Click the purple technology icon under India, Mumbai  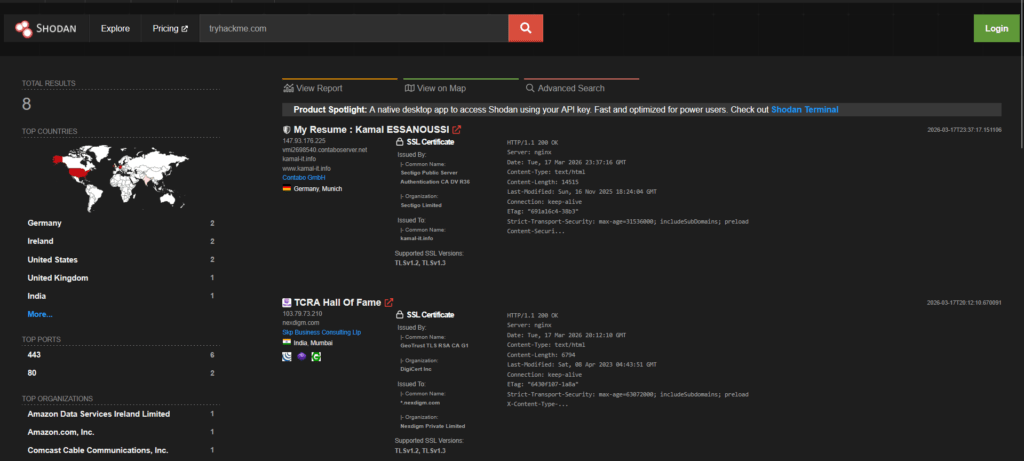(301, 357)
